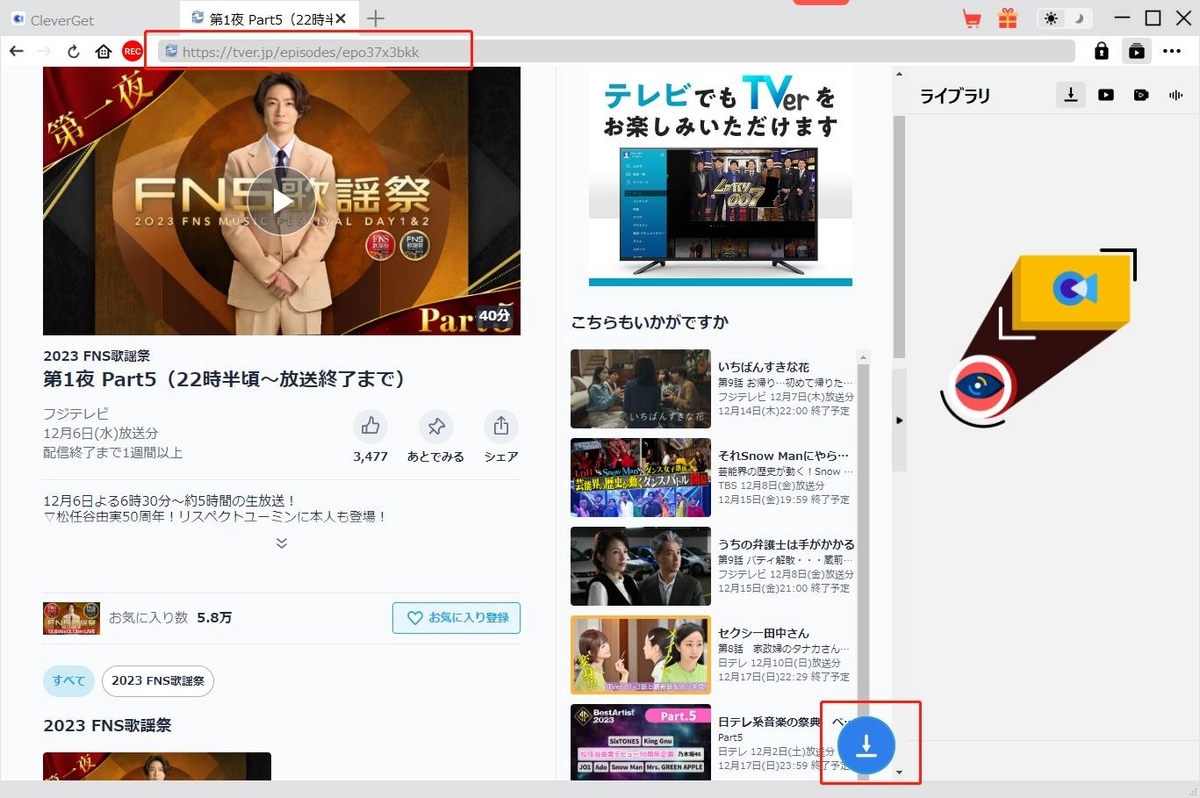Click the お気に入り登録 button
Screen dimensions: 1200x798
coord(456,618)
